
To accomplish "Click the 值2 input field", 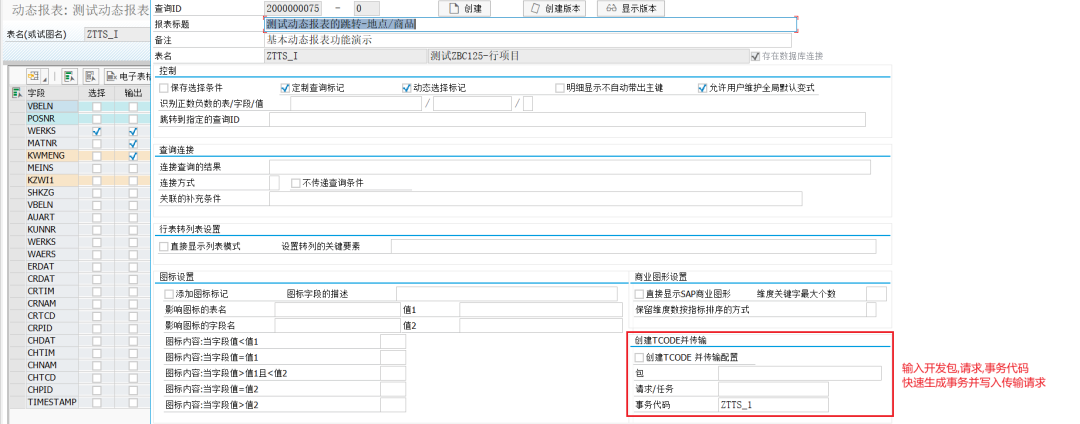I will (539, 326).
